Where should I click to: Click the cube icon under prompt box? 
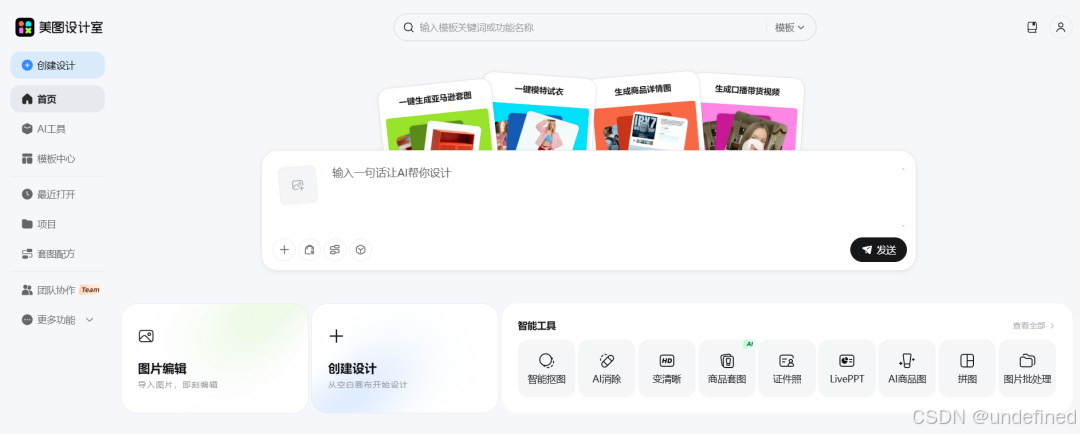(x=360, y=249)
